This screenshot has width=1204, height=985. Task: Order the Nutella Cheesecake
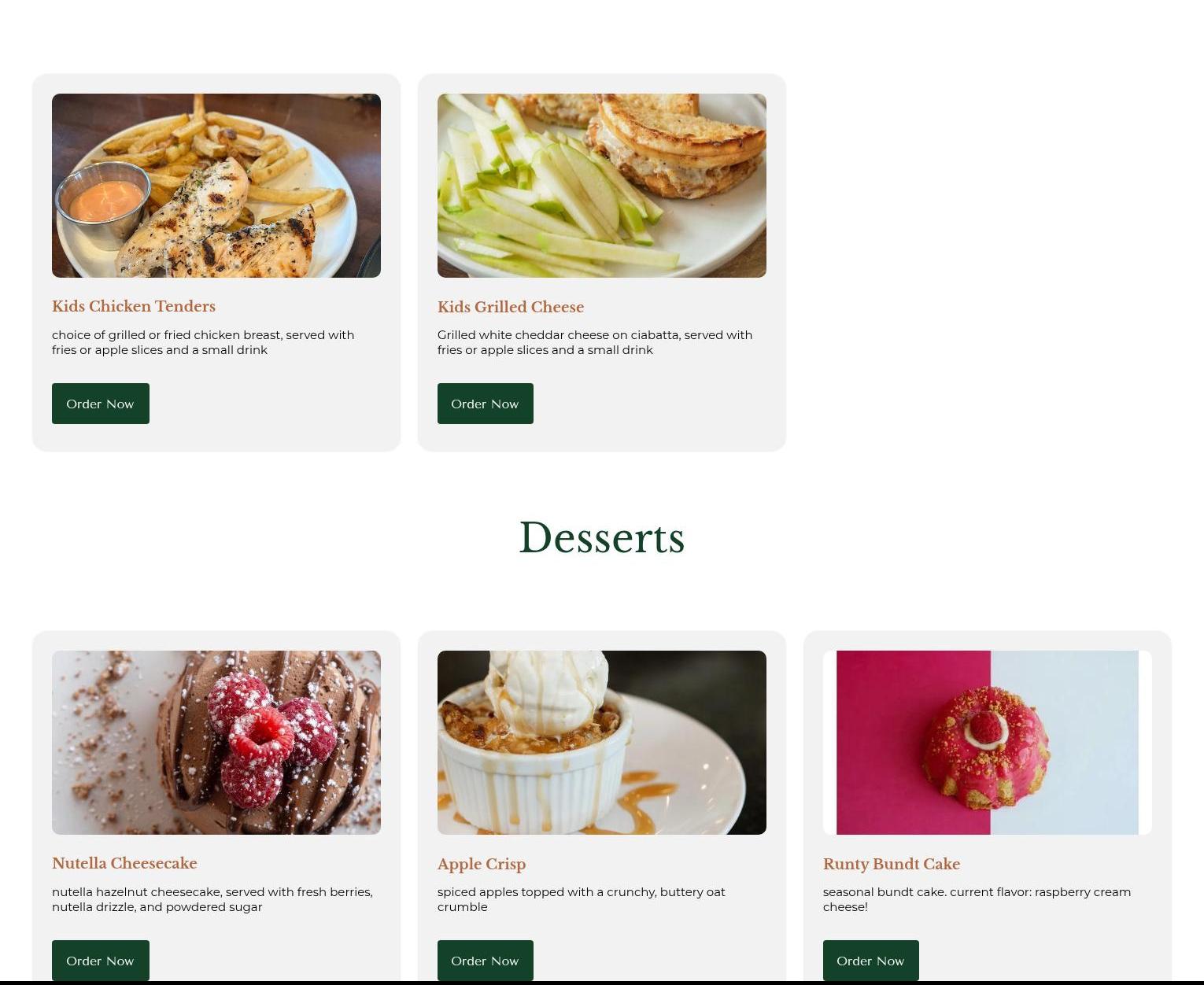pos(101,961)
